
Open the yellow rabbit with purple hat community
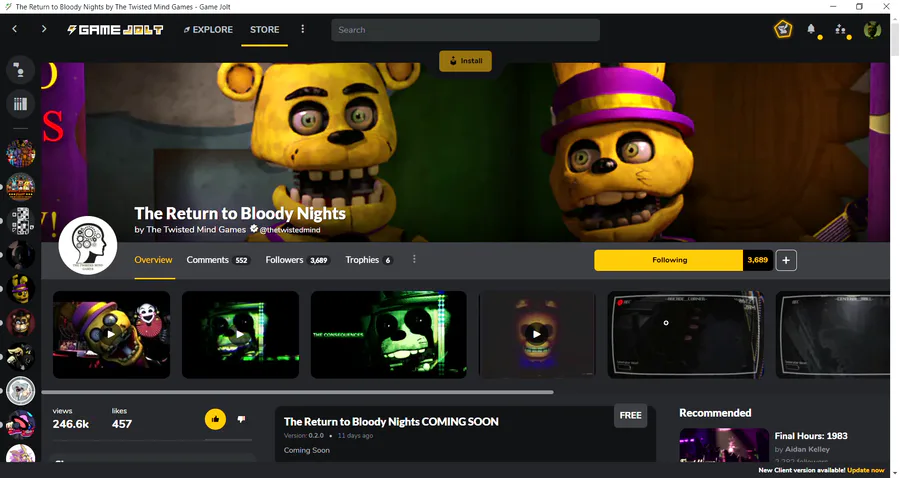point(21,289)
